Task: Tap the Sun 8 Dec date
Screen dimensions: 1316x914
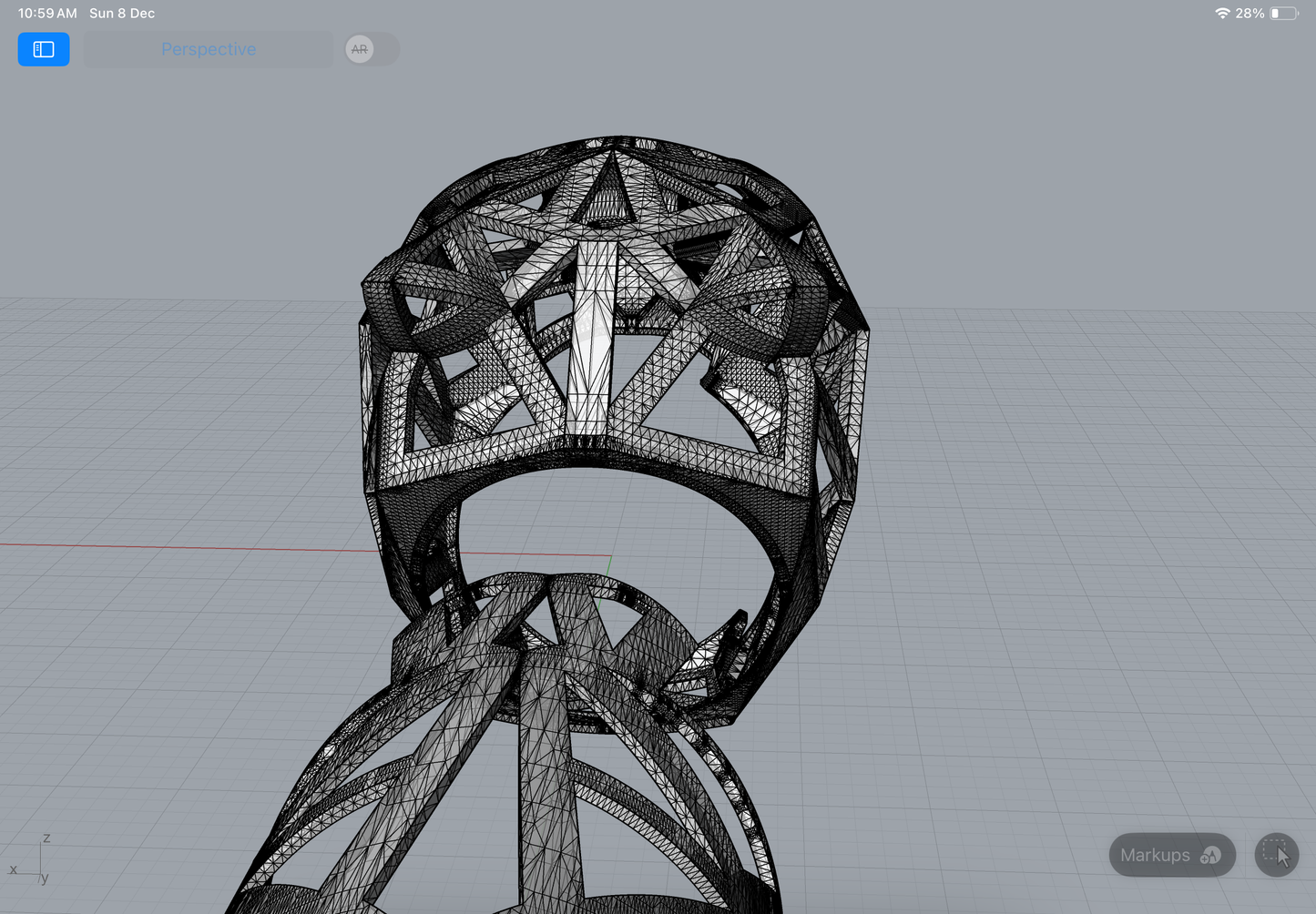Action: tap(122, 13)
